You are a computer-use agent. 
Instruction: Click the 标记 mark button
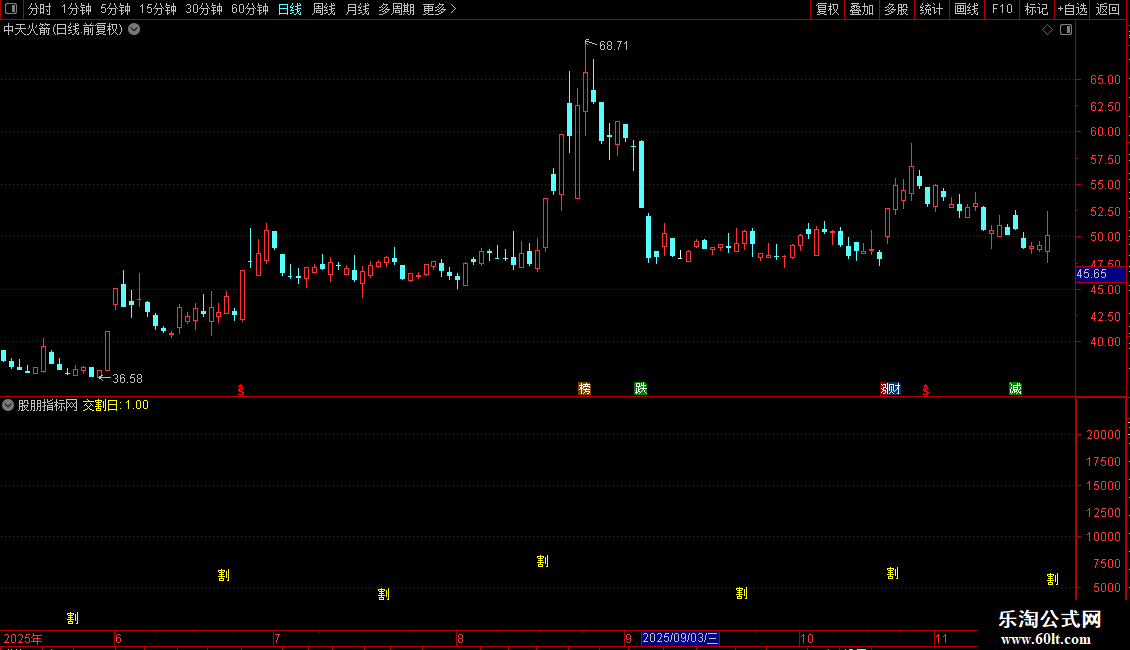(x=1036, y=9)
